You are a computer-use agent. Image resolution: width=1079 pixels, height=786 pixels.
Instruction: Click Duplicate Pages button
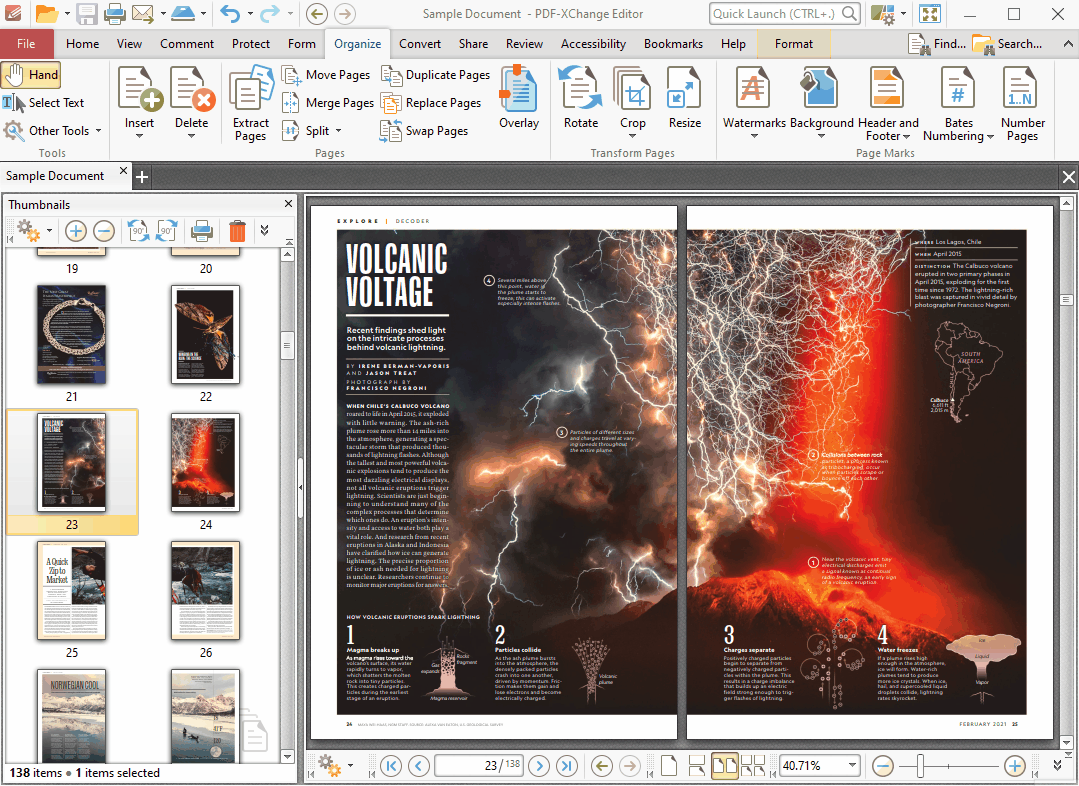(435, 75)
